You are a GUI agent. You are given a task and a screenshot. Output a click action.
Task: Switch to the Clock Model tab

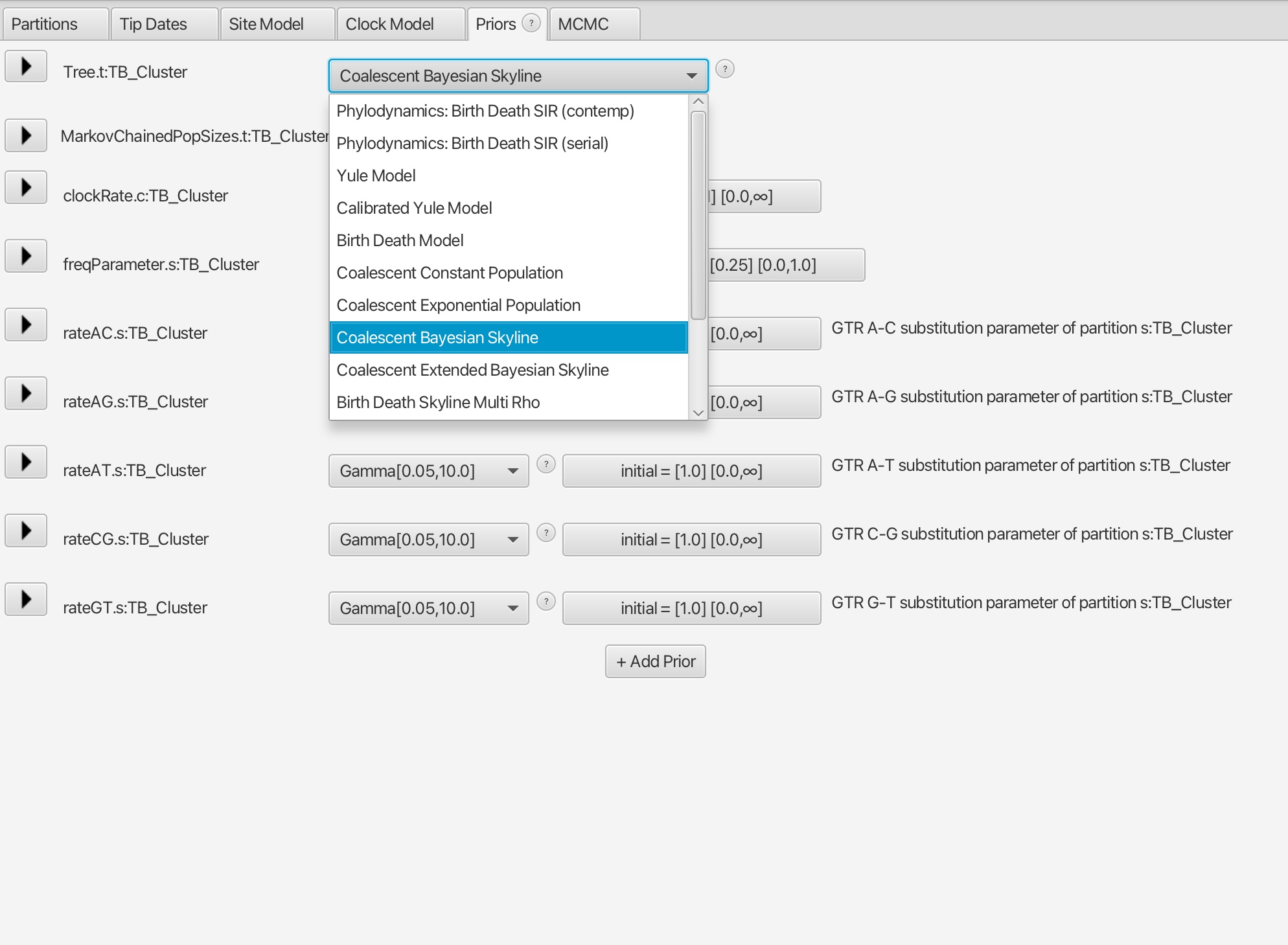pyautogui.click(x=389, y=24)
